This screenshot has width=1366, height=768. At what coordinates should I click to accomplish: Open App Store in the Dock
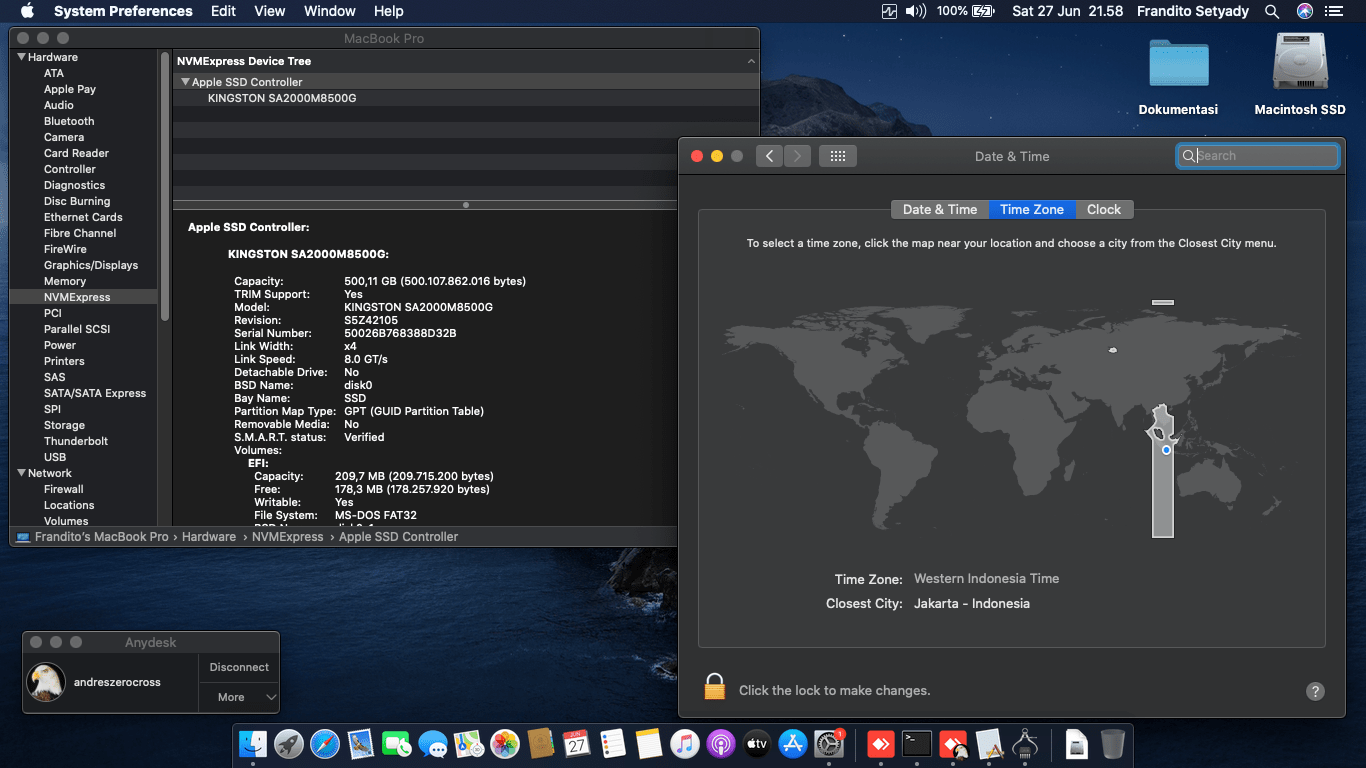point(793,744)
